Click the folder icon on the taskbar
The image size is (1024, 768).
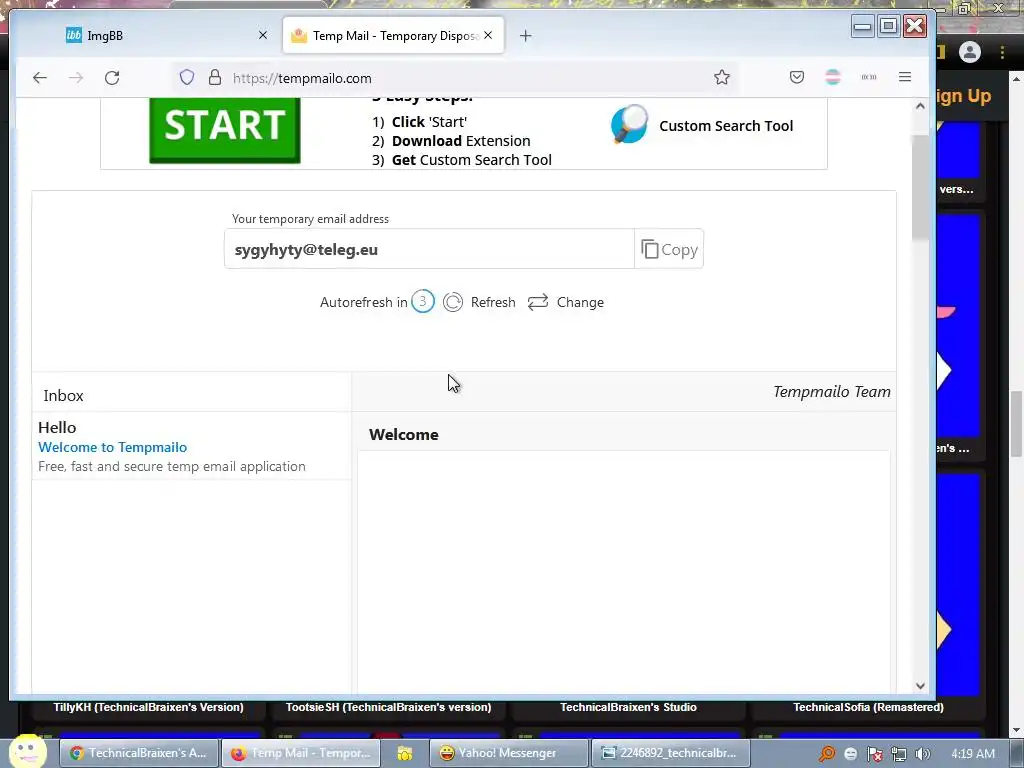click(405, 754)
